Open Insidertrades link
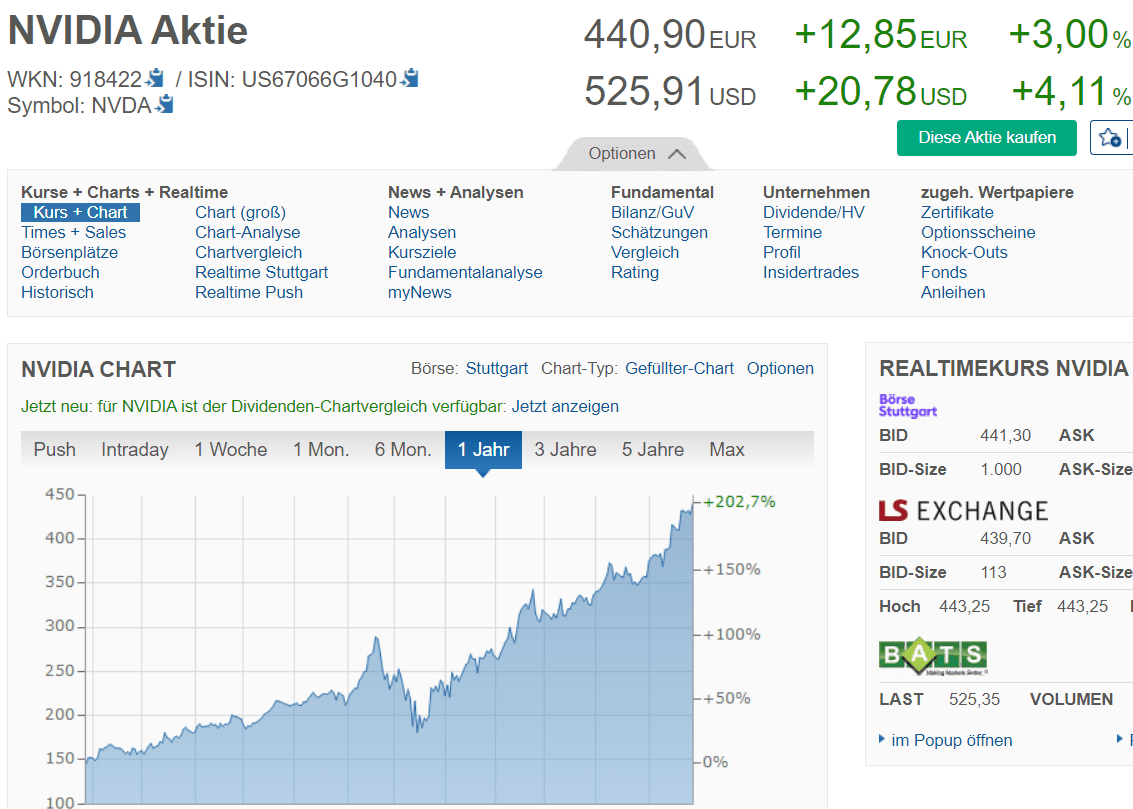The height and width of the screenshot is (809, 1133). [x=811, y=272]
